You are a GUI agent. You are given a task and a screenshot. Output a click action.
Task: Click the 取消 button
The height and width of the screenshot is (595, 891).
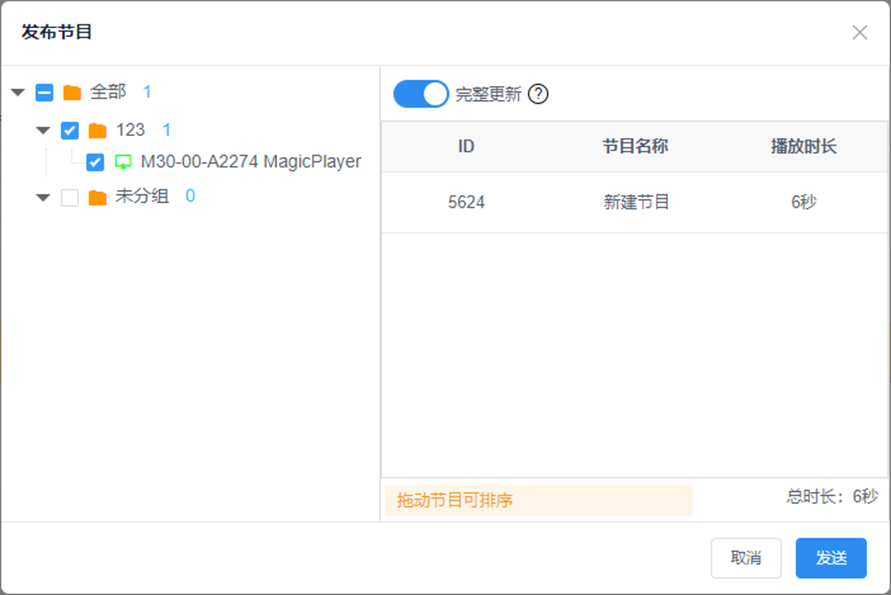point(745,558)
